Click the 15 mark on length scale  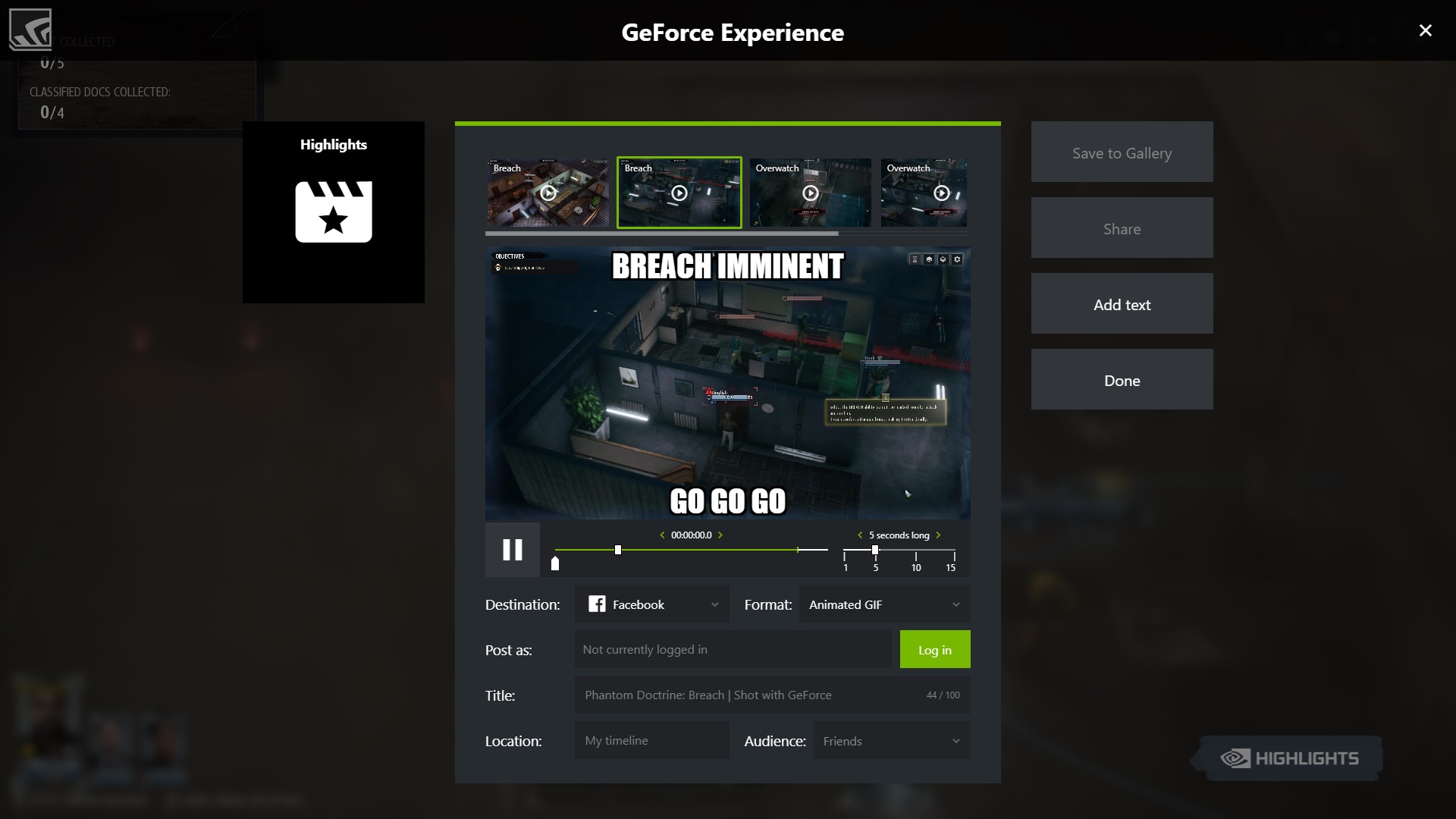coord(951,568)
